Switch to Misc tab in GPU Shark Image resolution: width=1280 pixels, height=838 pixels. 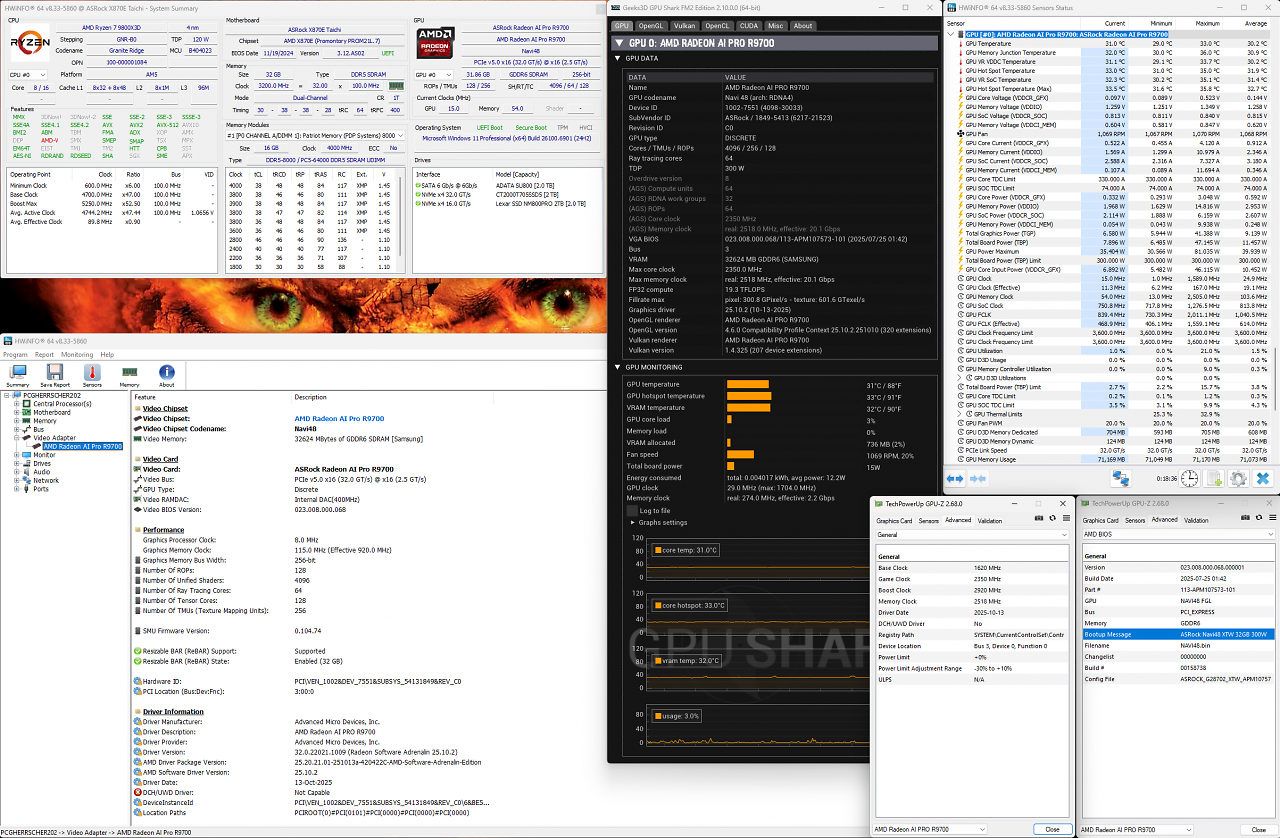point(775,25)
